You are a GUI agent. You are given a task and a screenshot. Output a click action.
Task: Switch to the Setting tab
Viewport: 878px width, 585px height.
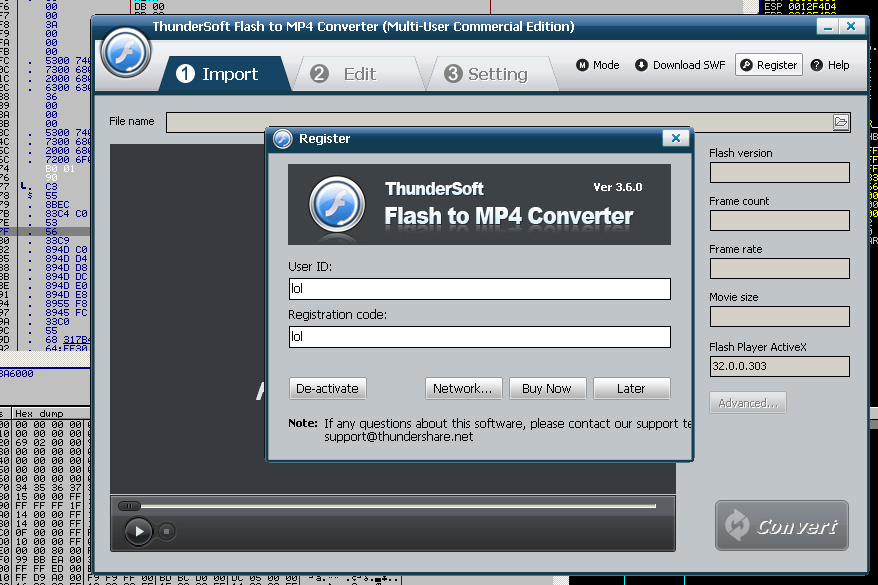(493, 73)
